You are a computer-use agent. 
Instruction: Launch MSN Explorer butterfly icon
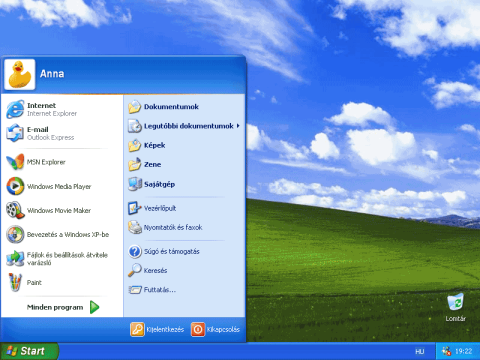coord(15,162)
